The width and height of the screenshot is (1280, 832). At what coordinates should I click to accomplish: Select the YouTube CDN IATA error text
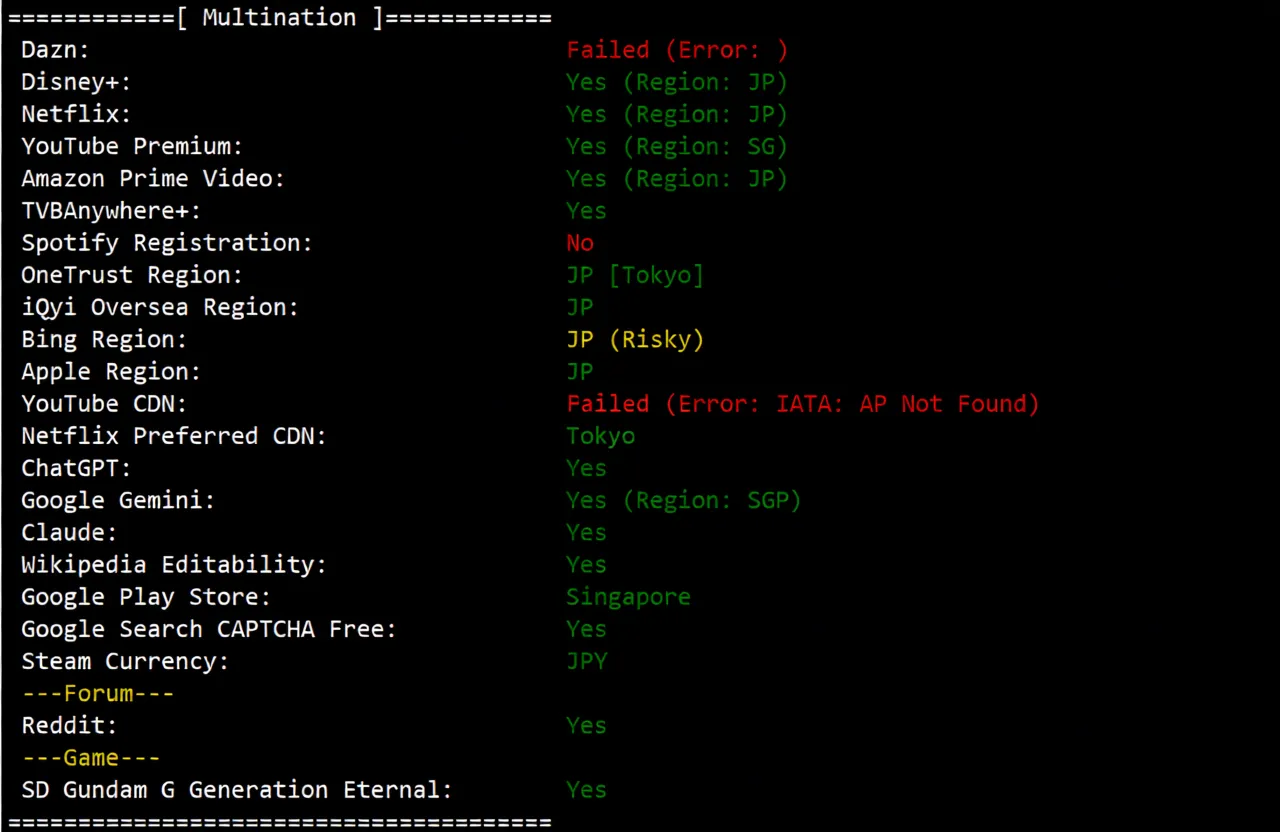[802, 403]
